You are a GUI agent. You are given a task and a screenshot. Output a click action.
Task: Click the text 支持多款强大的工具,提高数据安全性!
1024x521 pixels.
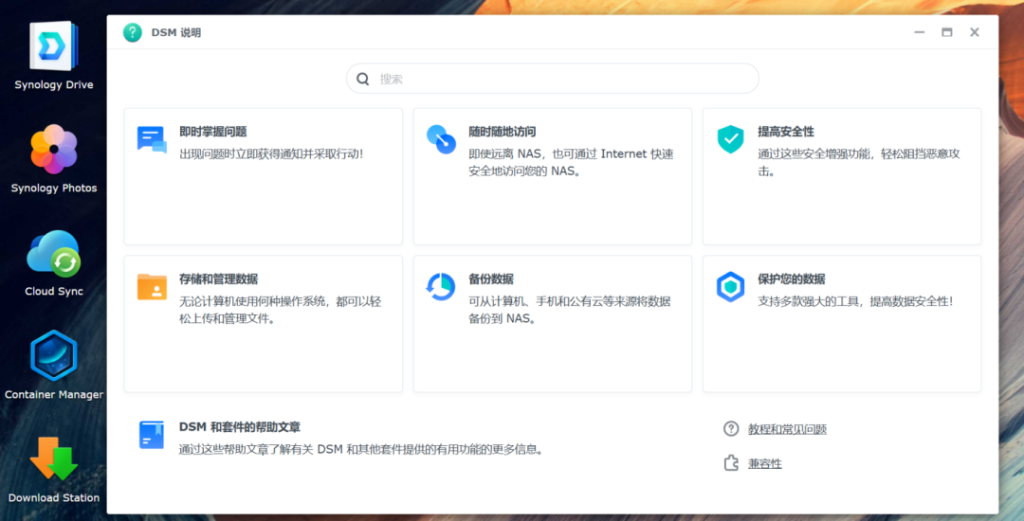pyautogui.click(x=855, y=302)
